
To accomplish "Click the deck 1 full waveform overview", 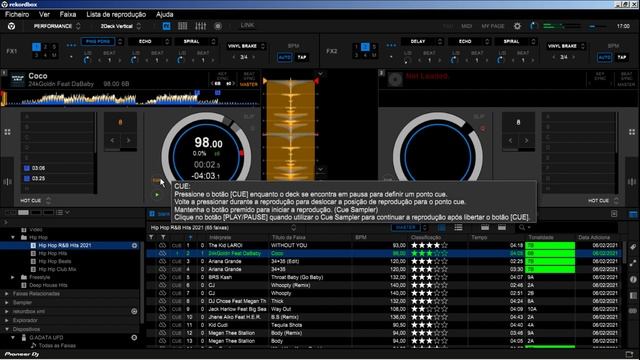I will click(131, 99).
